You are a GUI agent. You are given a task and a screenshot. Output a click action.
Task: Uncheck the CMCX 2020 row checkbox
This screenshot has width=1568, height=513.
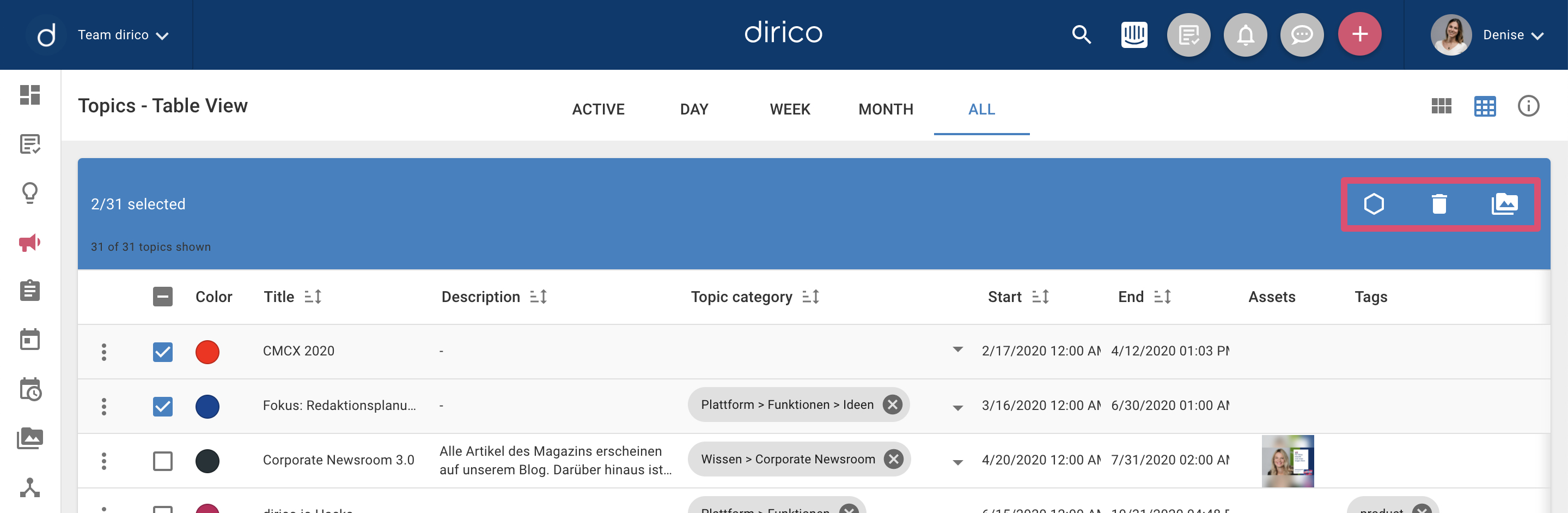click(x=162, y=352)
